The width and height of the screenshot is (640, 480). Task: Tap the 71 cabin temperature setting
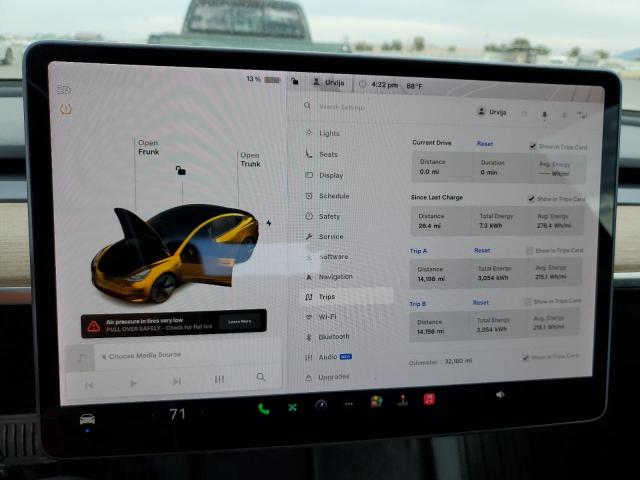(177, 414)
